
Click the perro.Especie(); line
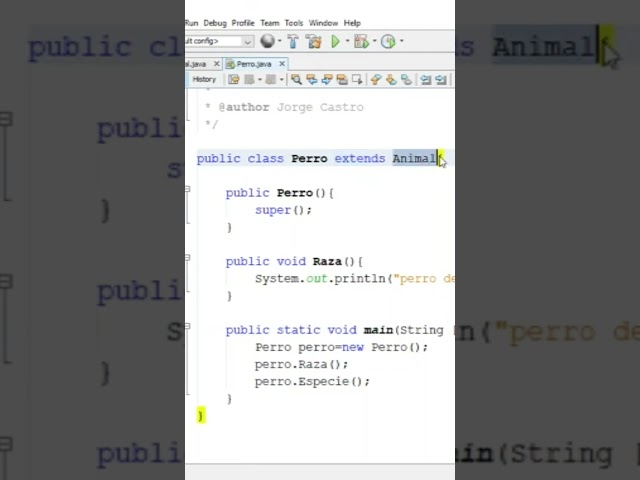click(312, 382)
